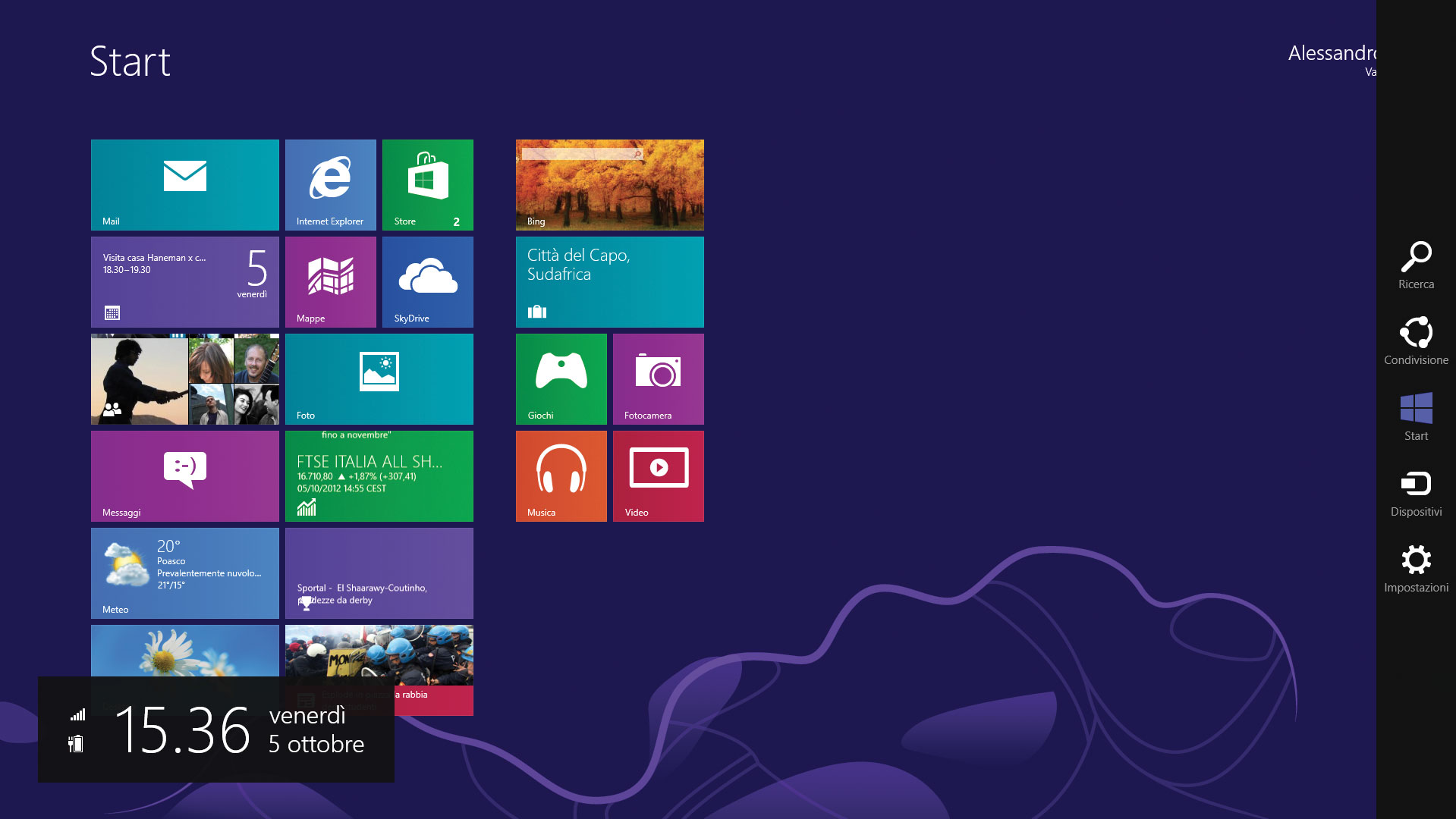Viewport: 1456px width, 819px height.
Task: Open the Città del Capo travel tile
Action: click(610, 282)
